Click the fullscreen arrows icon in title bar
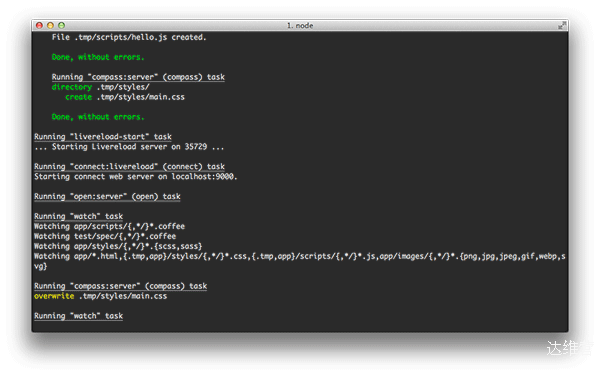The image size is (600, 376). (562, 25)
